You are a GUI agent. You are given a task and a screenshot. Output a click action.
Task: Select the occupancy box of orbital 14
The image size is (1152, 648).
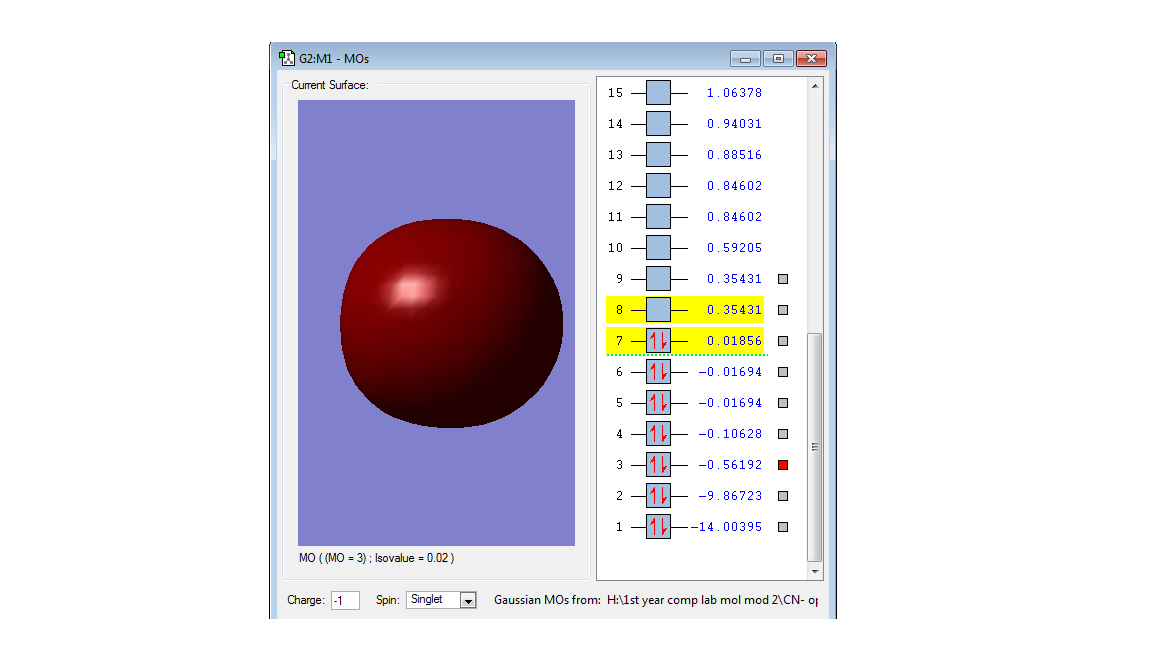pyautogui.click(x=658, y=123)
